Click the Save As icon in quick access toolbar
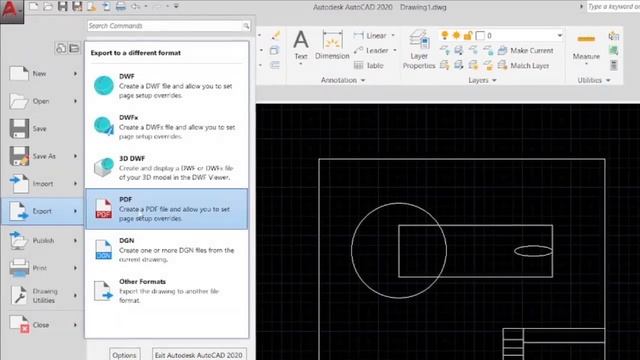 (x=77, y=6)
